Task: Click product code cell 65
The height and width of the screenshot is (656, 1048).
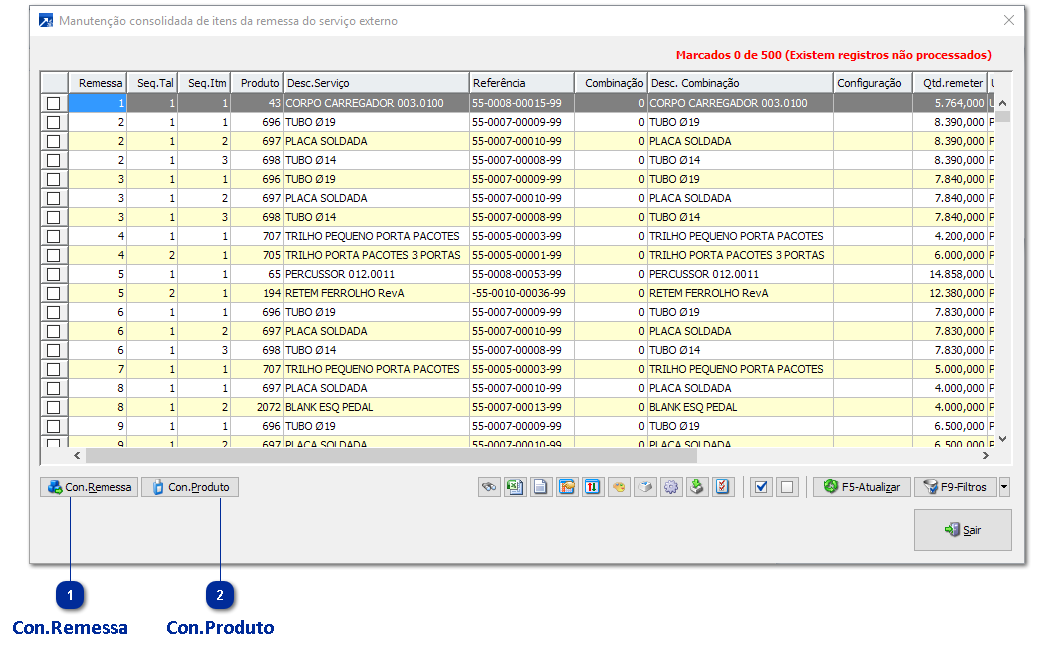Action: (257, 274)
